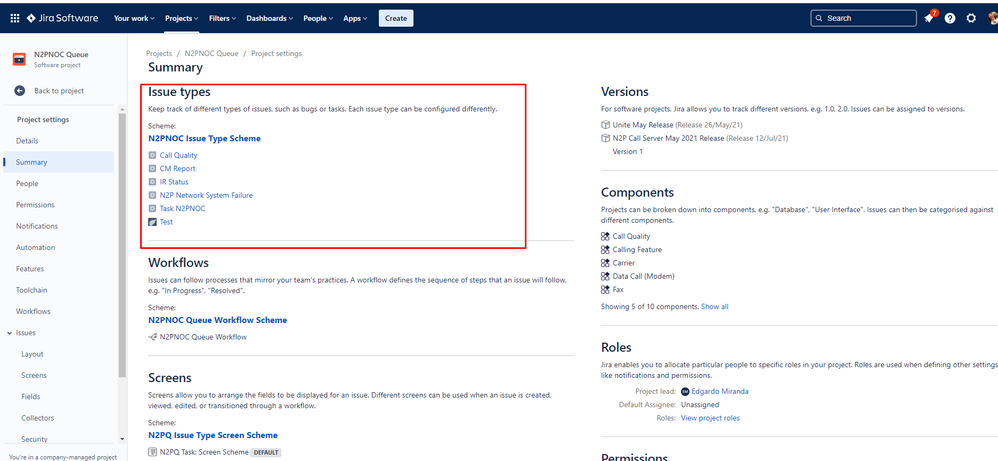
Task: Open the settings gear icon
Action: [971, 18]
